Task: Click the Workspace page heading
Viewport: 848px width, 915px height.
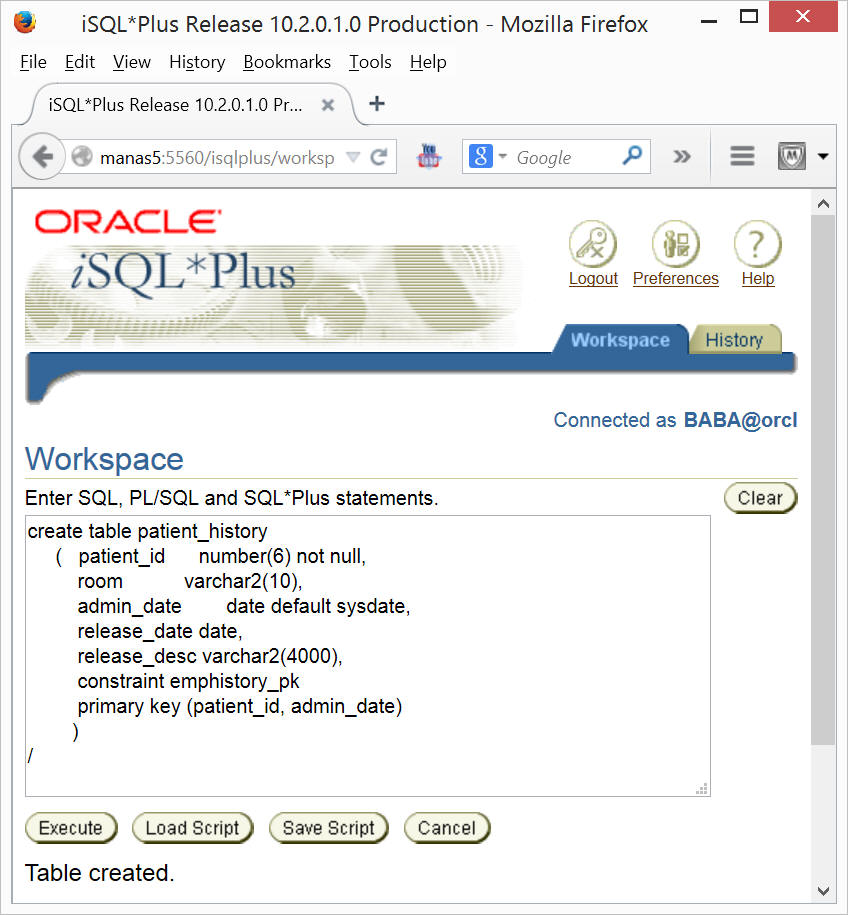Action: (x=104, y=459)
